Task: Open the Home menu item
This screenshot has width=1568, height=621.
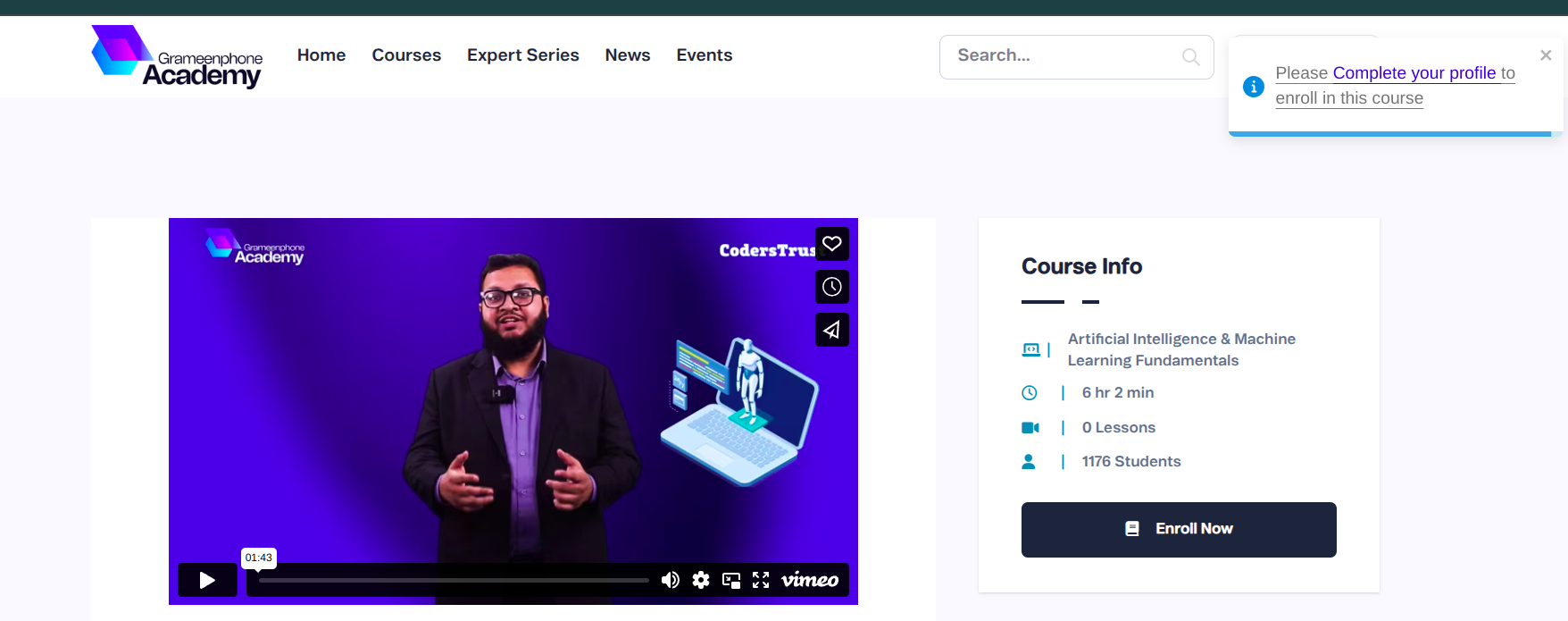Action: [321, 55]
